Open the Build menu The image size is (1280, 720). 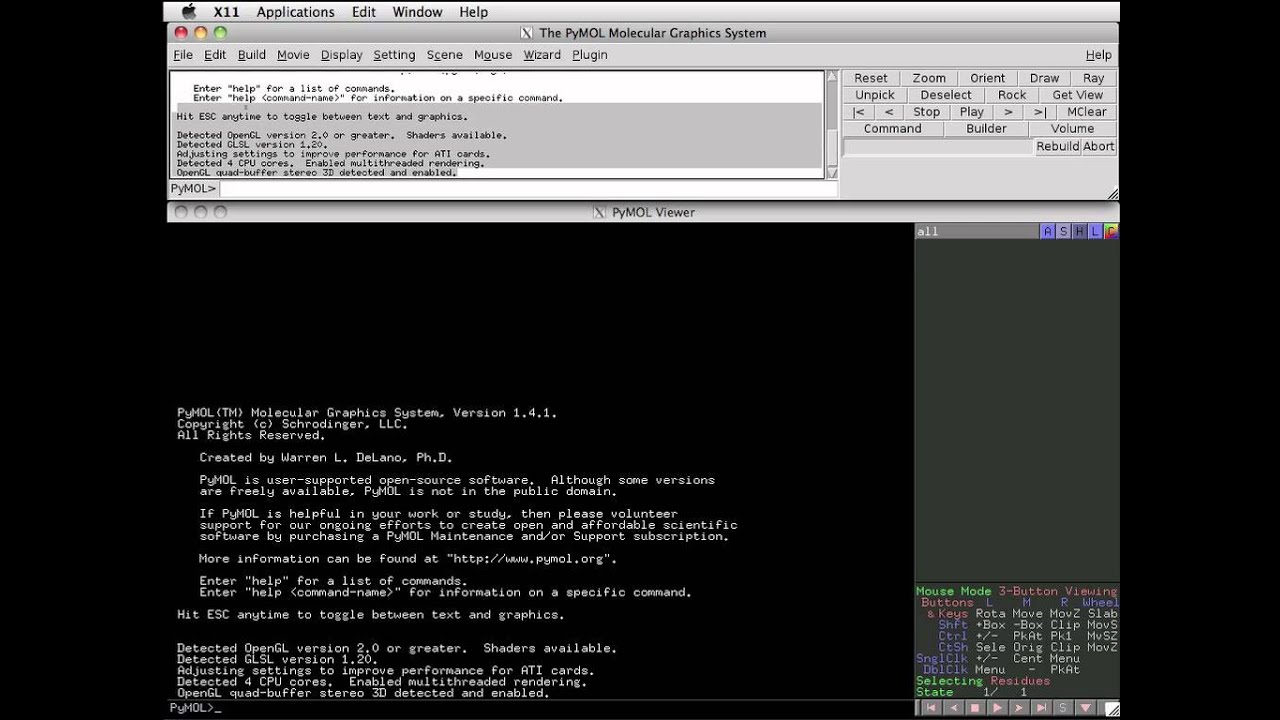coord(251,55)
